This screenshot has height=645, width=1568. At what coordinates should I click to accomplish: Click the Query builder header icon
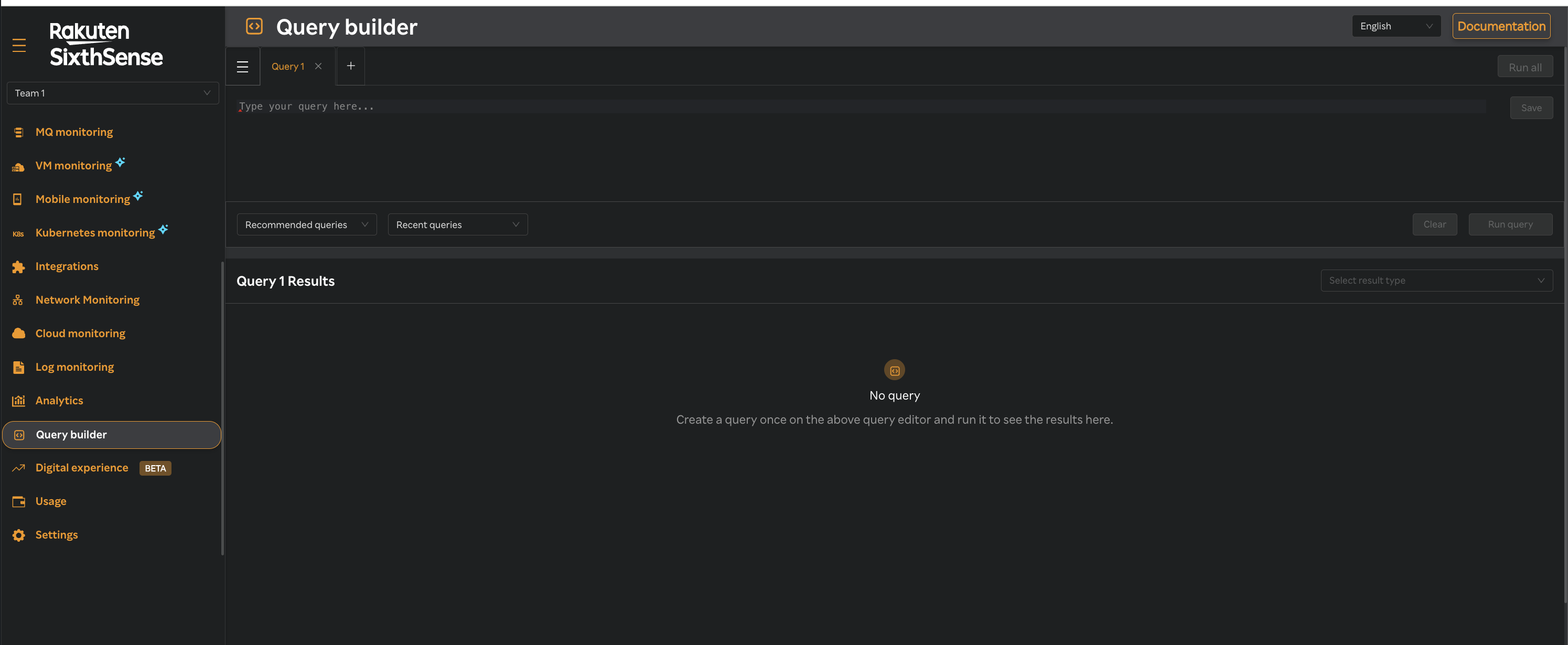coord(254,26)
